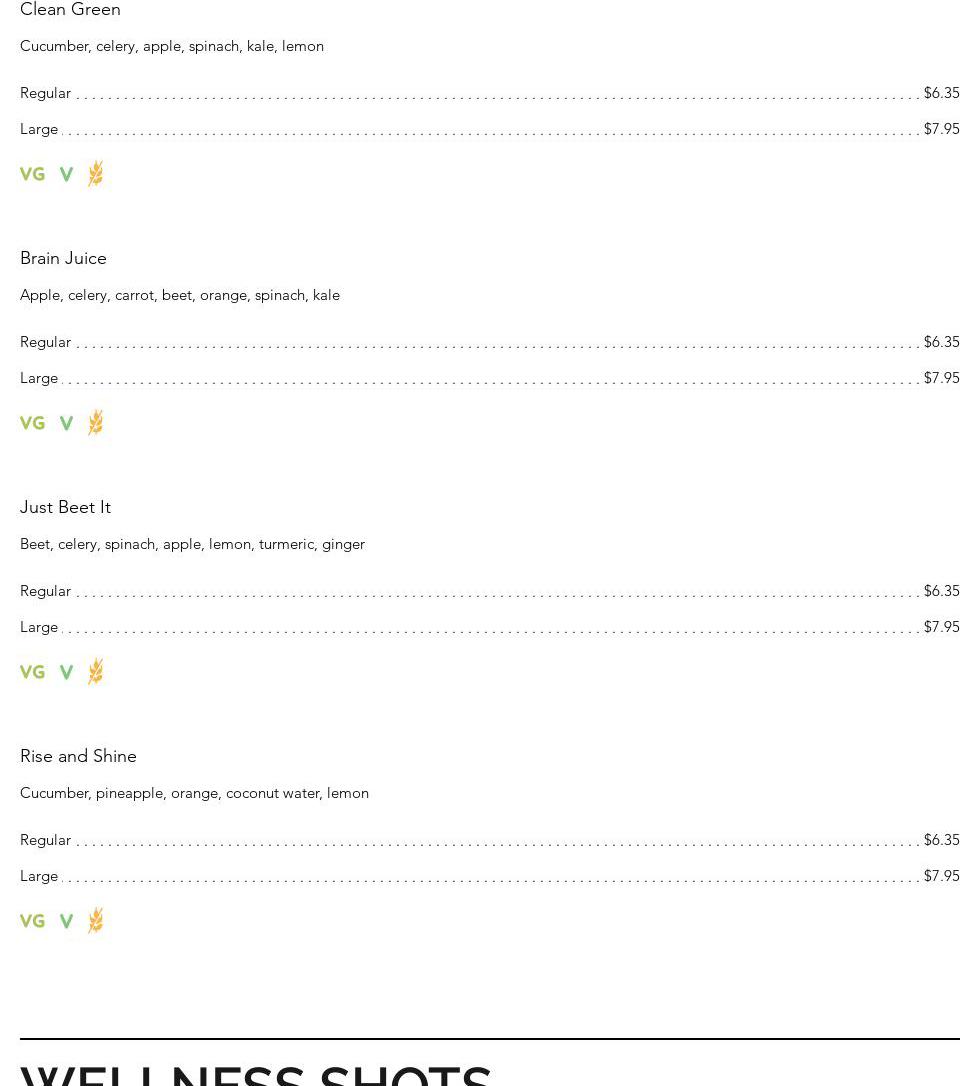Click the VG icon under Clean Green

coord(32,174)
